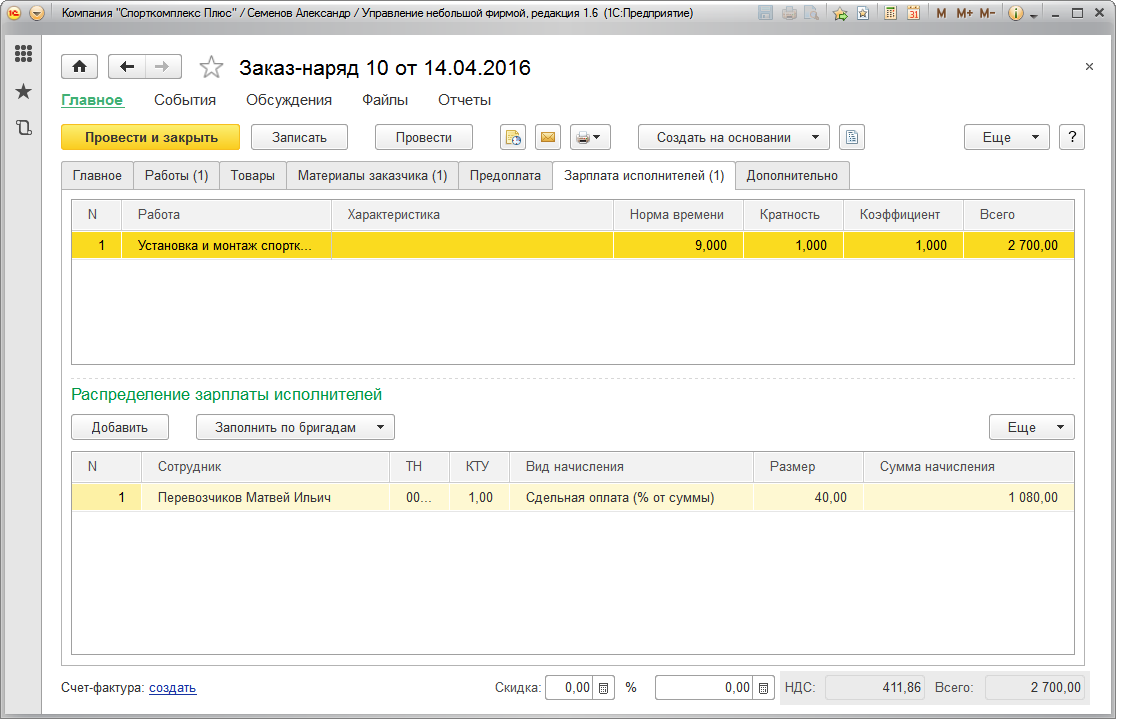Expand Заполнить по бригадам dropdown

coord(295,427)
